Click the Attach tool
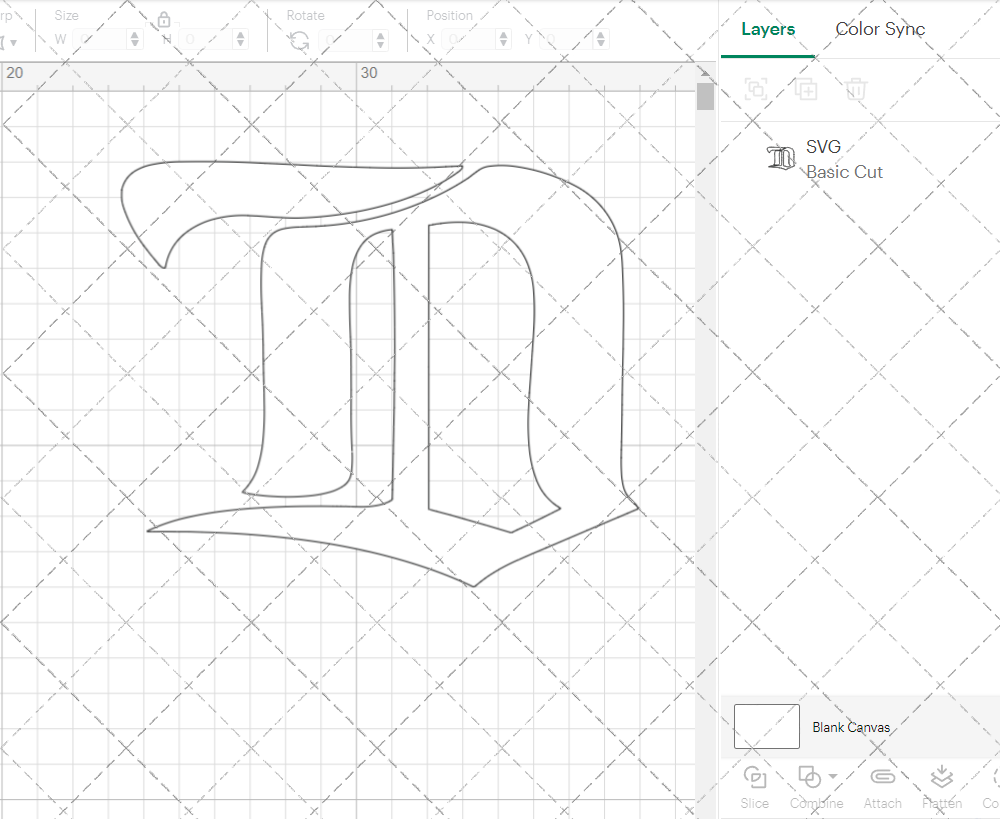Viewport: 1000px width, 819px height. [x=883, y=787]
